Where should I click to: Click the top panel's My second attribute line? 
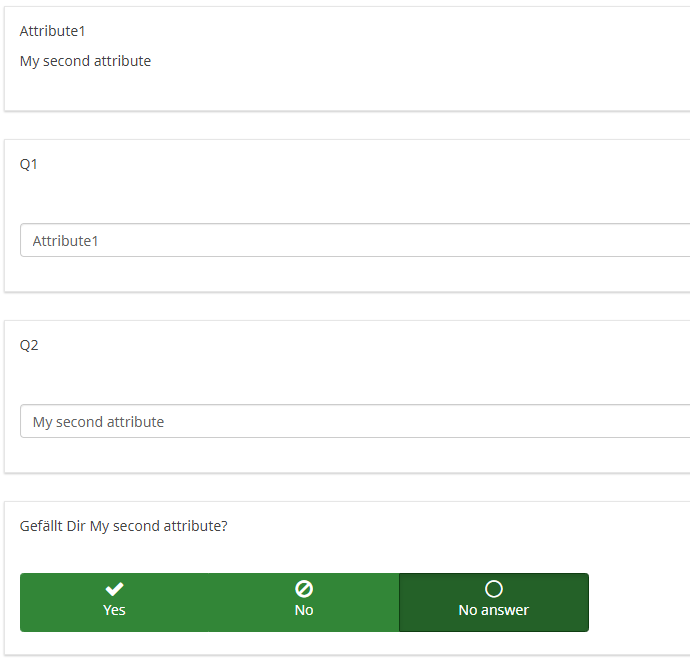[85, 61]
